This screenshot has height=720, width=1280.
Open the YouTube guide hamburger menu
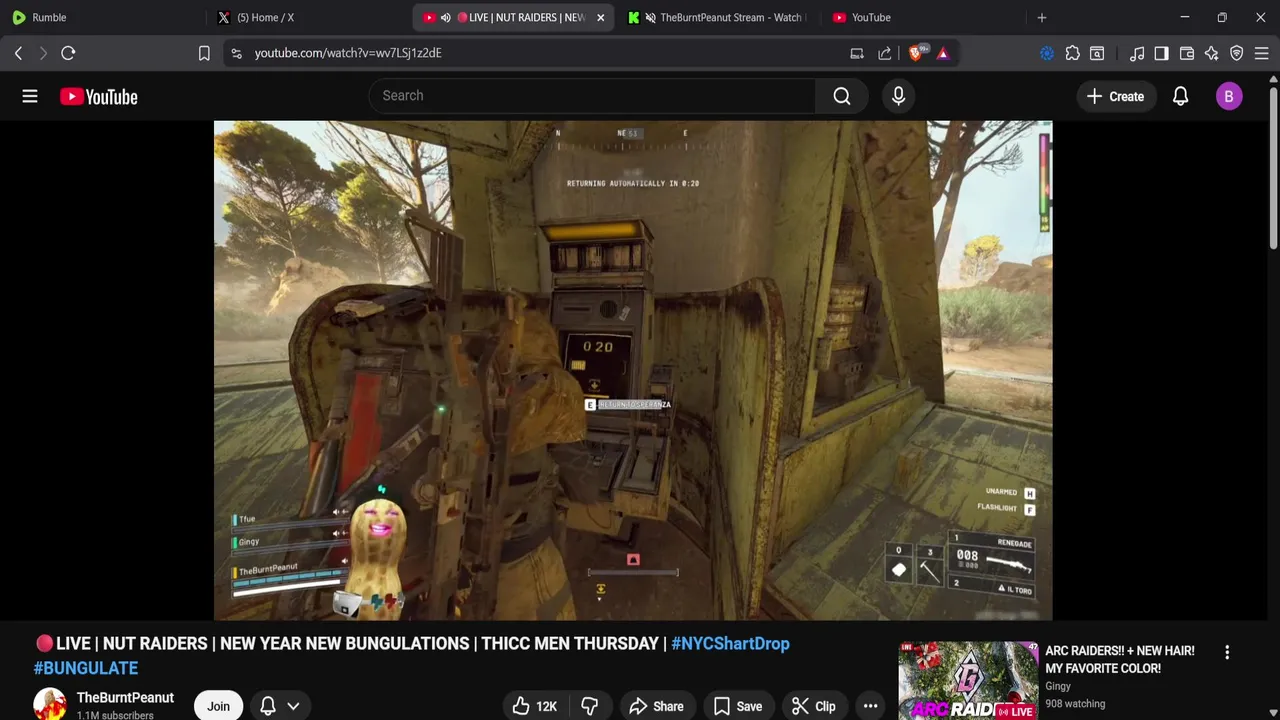(x=30, y=96)
